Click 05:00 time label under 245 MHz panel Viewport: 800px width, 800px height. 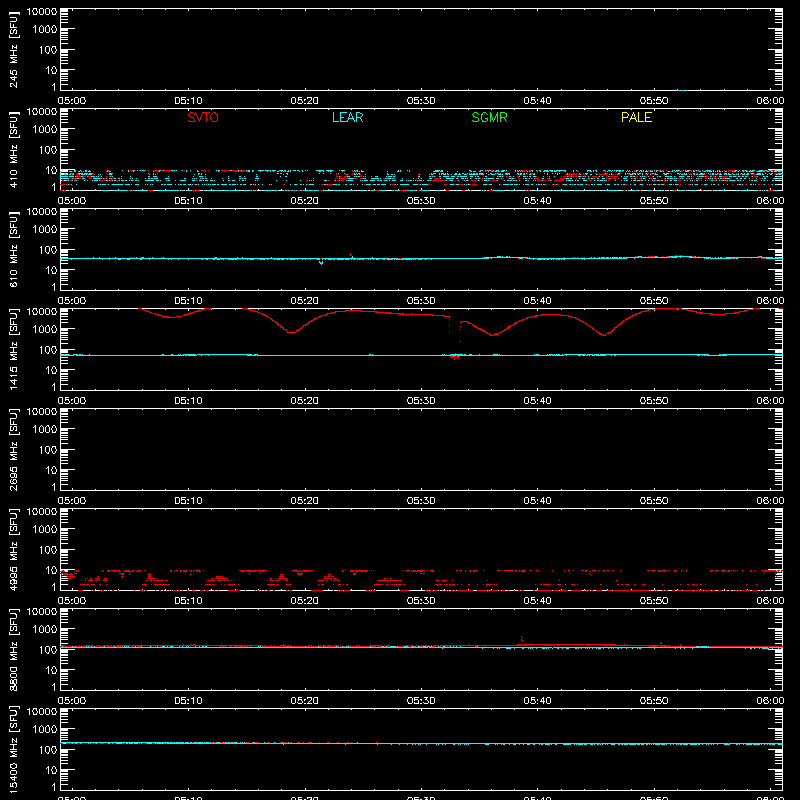pos(71,101)
